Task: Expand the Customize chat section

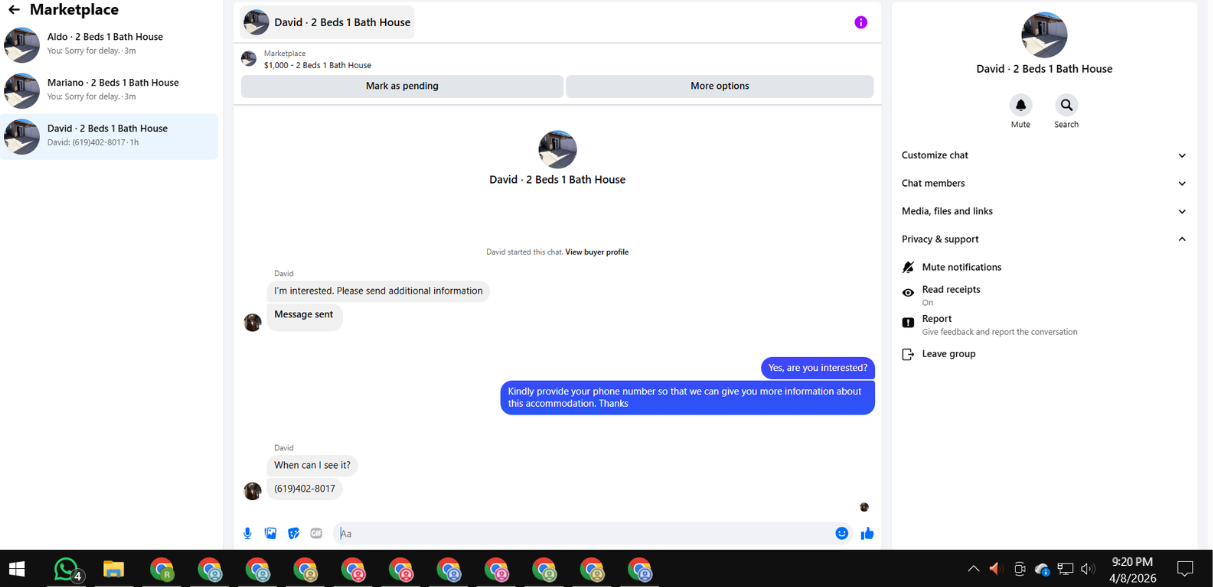Action: (1044, 155)
